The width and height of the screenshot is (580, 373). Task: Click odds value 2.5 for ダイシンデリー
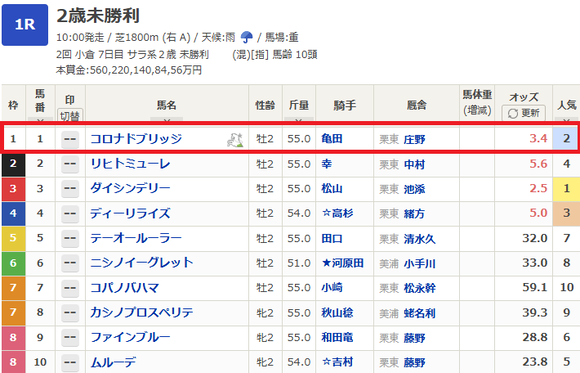coord(538,188)
